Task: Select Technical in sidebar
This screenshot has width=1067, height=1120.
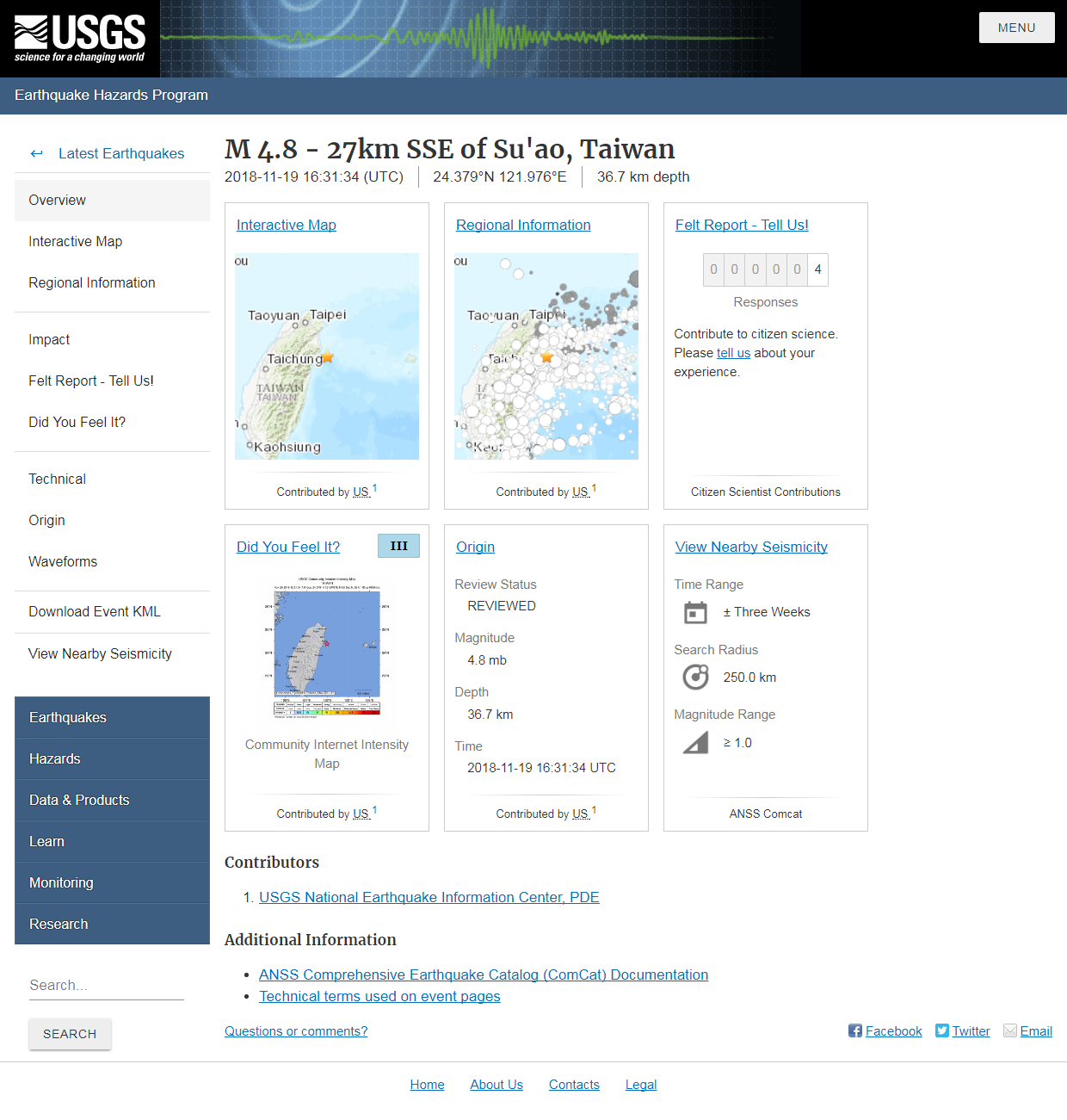Action: (112, 479)
